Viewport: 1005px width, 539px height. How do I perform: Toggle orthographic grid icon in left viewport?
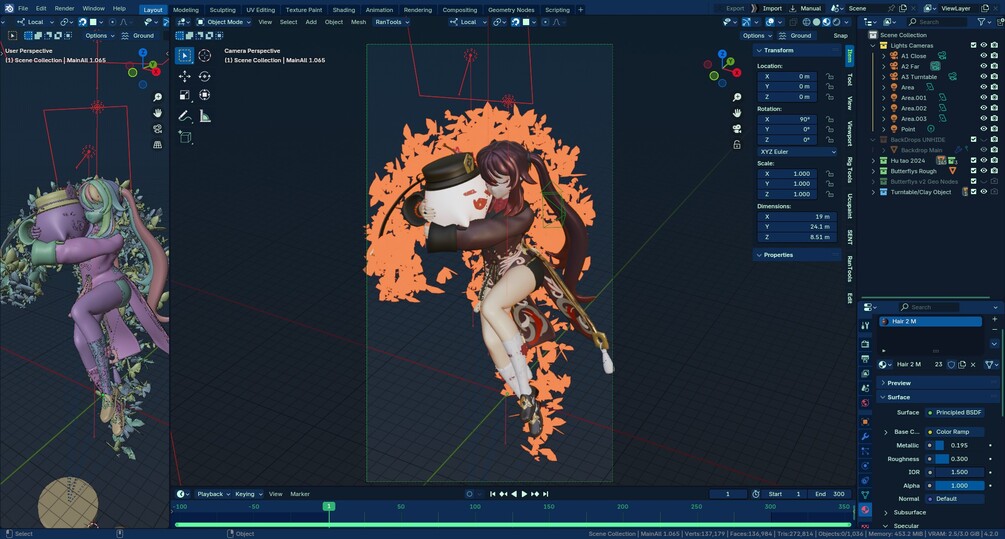[x=157, y=145]
